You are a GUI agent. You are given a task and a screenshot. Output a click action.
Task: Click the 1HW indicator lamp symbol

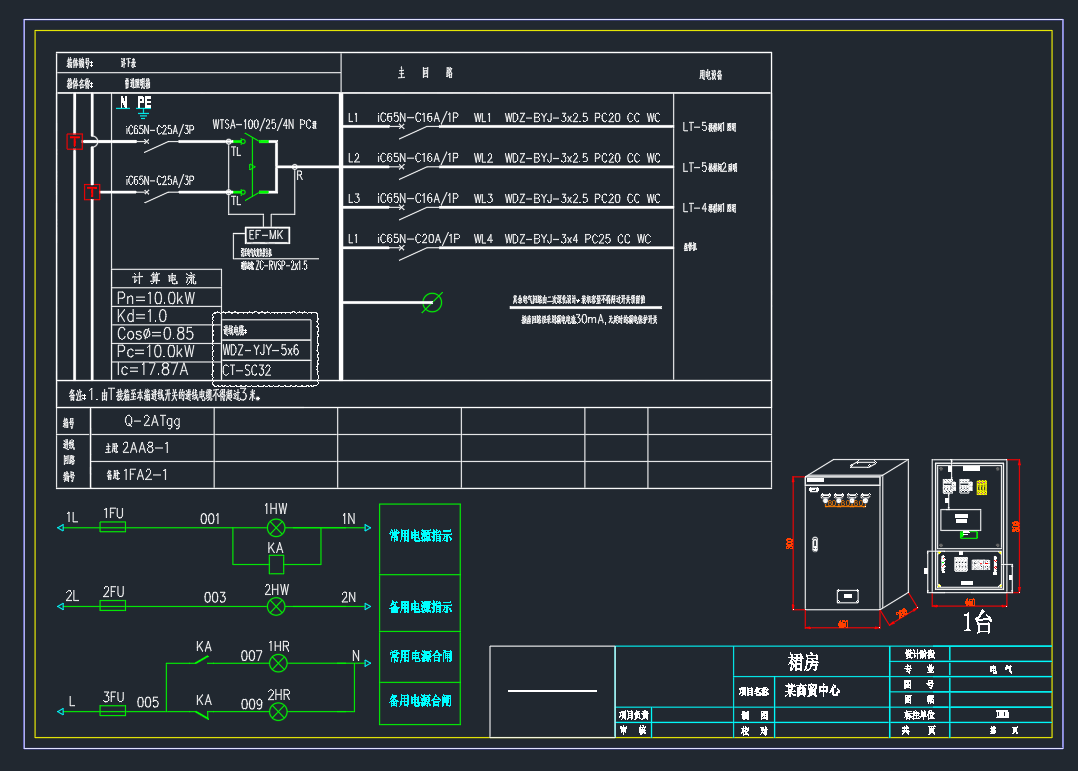276,527
